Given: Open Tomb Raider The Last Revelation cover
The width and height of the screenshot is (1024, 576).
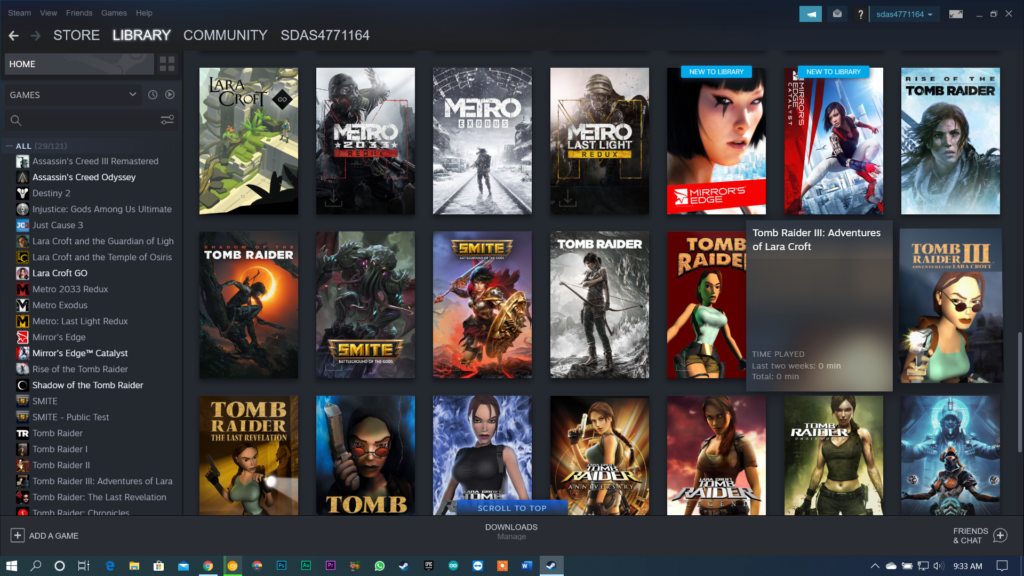Looking at the screenshot, I should coord(248,455).
